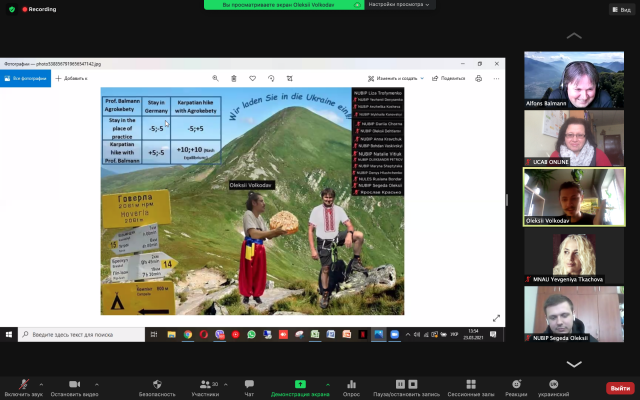Image resolution: width=640 pixels, height=400 pixels.
Task: Click the green Share Screen button
Action: (x=300, y=385)
